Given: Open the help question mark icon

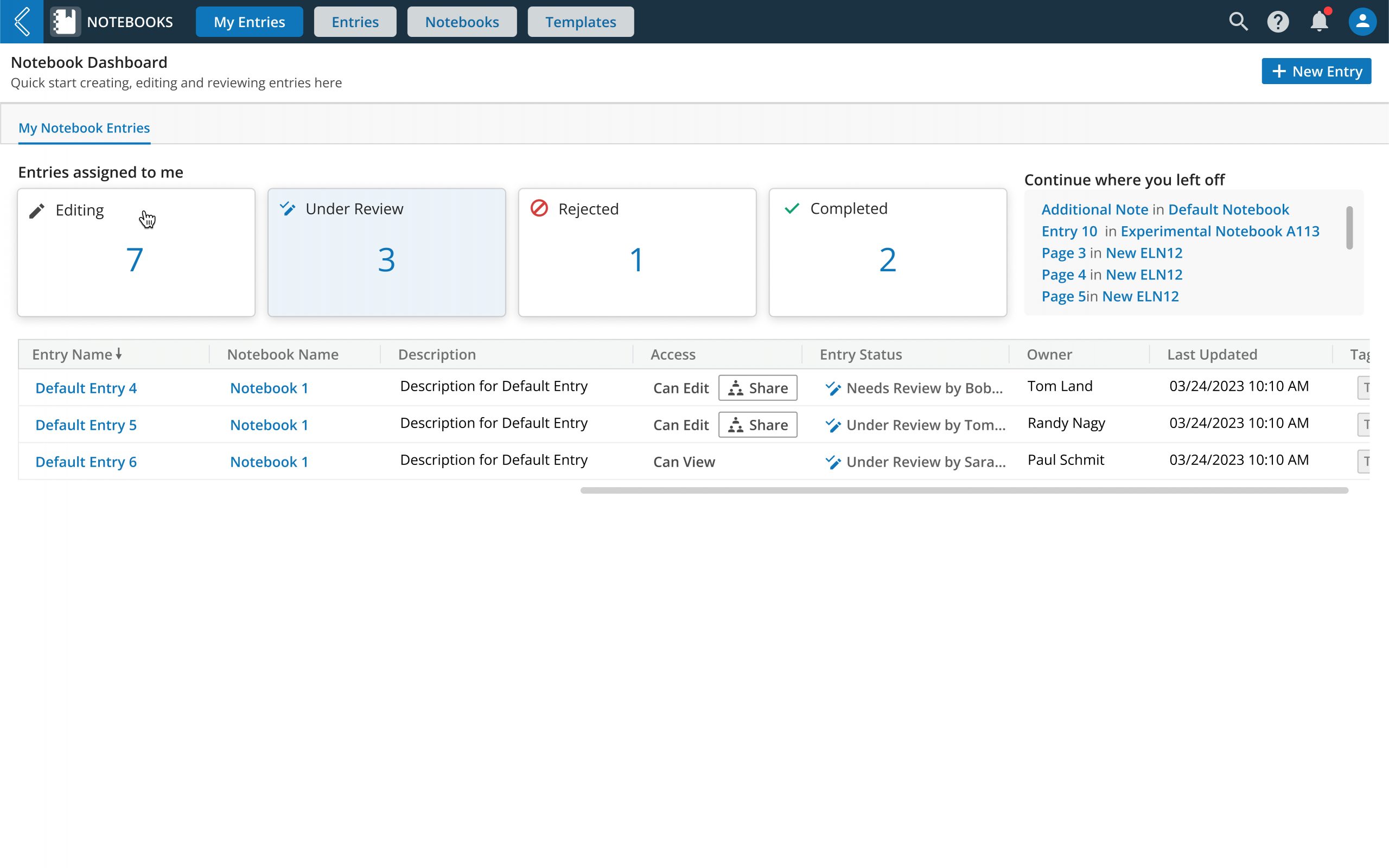Looking at the screenshot, I should tap(1278, 22).
